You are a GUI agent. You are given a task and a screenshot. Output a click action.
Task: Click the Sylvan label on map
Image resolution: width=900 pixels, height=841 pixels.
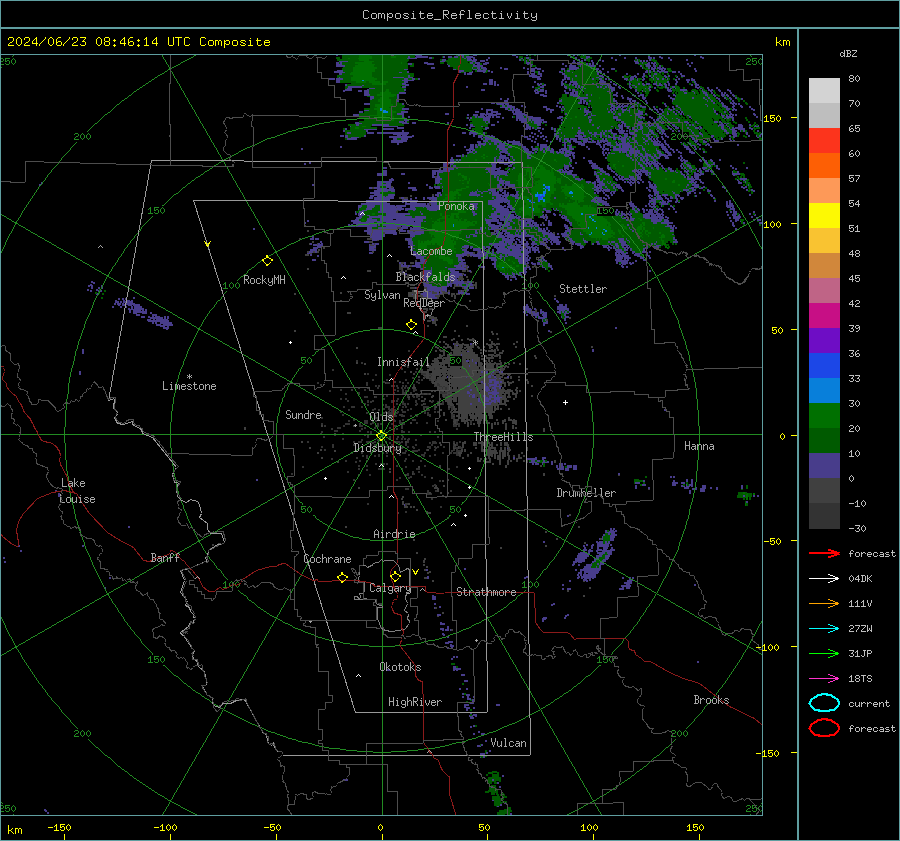pos(382,295)
